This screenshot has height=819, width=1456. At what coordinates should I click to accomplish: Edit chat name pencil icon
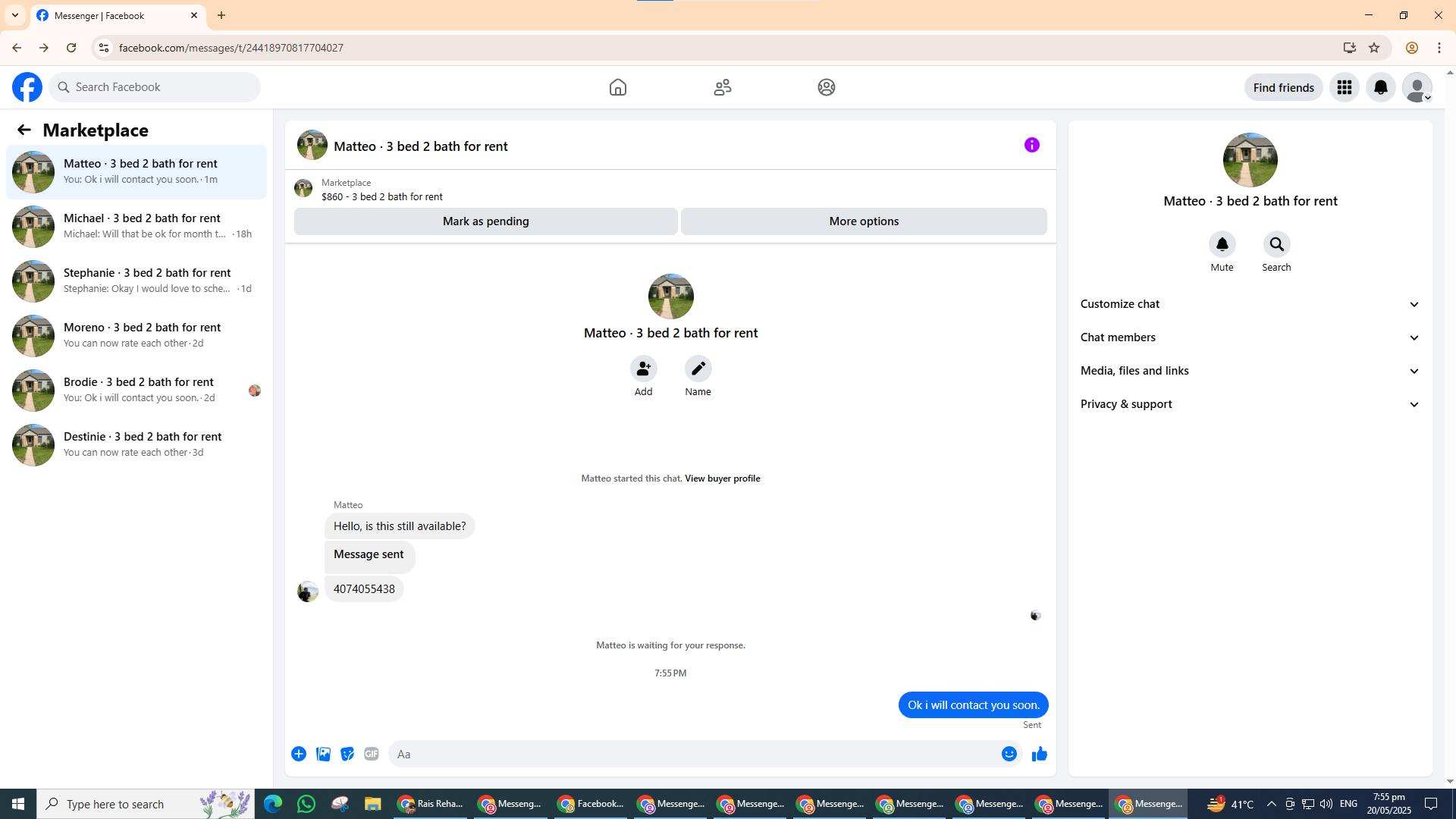(698, 369)
